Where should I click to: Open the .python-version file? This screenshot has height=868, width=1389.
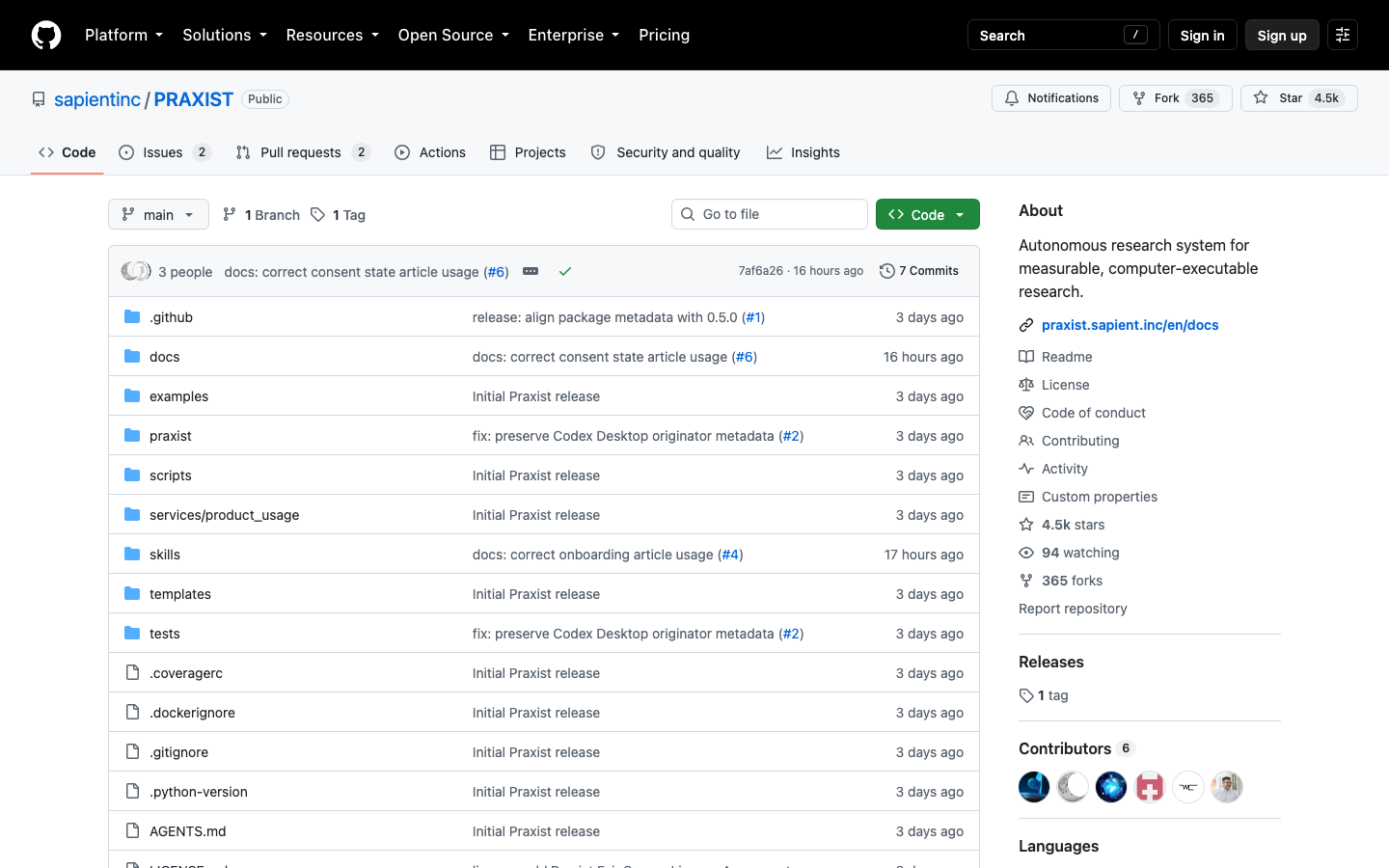pyautogui.click(x=199, y=792)
